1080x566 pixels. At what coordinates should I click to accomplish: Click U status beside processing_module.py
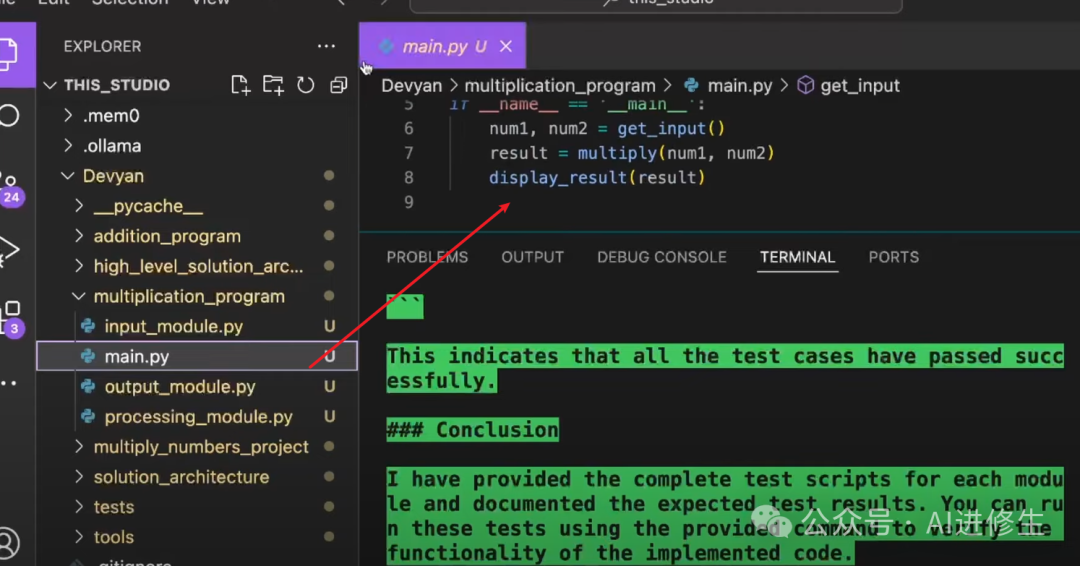[330, 417]
